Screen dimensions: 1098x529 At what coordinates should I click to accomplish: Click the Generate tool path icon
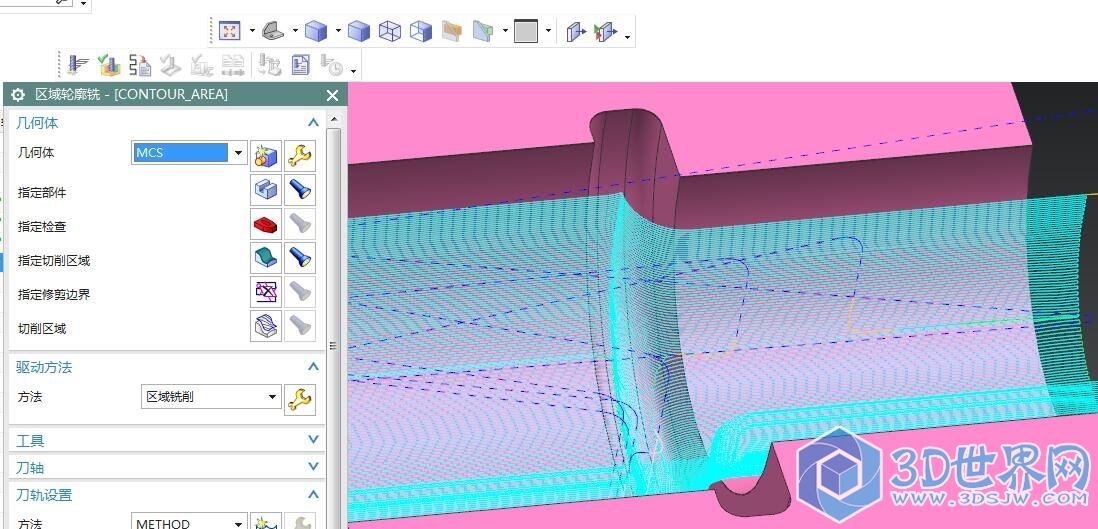[78, 64]
